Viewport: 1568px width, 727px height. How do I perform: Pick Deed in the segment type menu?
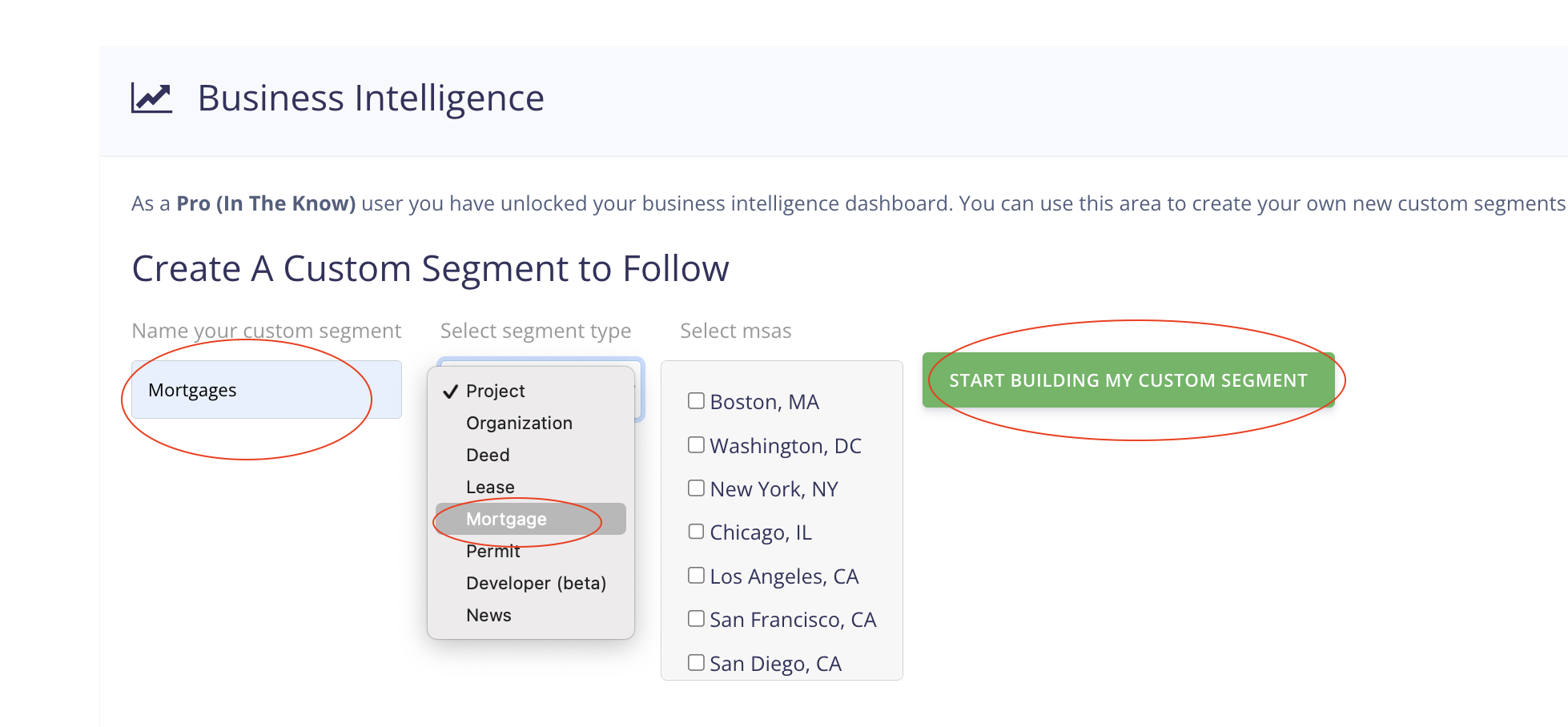click(x=488, y=455)
